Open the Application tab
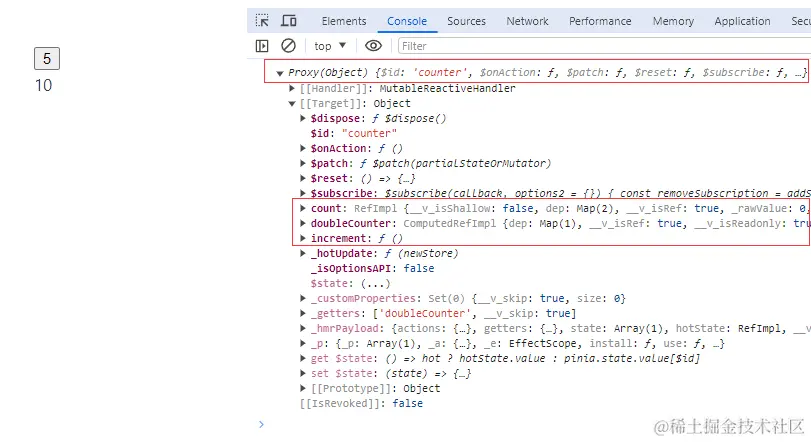 click(x=742, y=21)
